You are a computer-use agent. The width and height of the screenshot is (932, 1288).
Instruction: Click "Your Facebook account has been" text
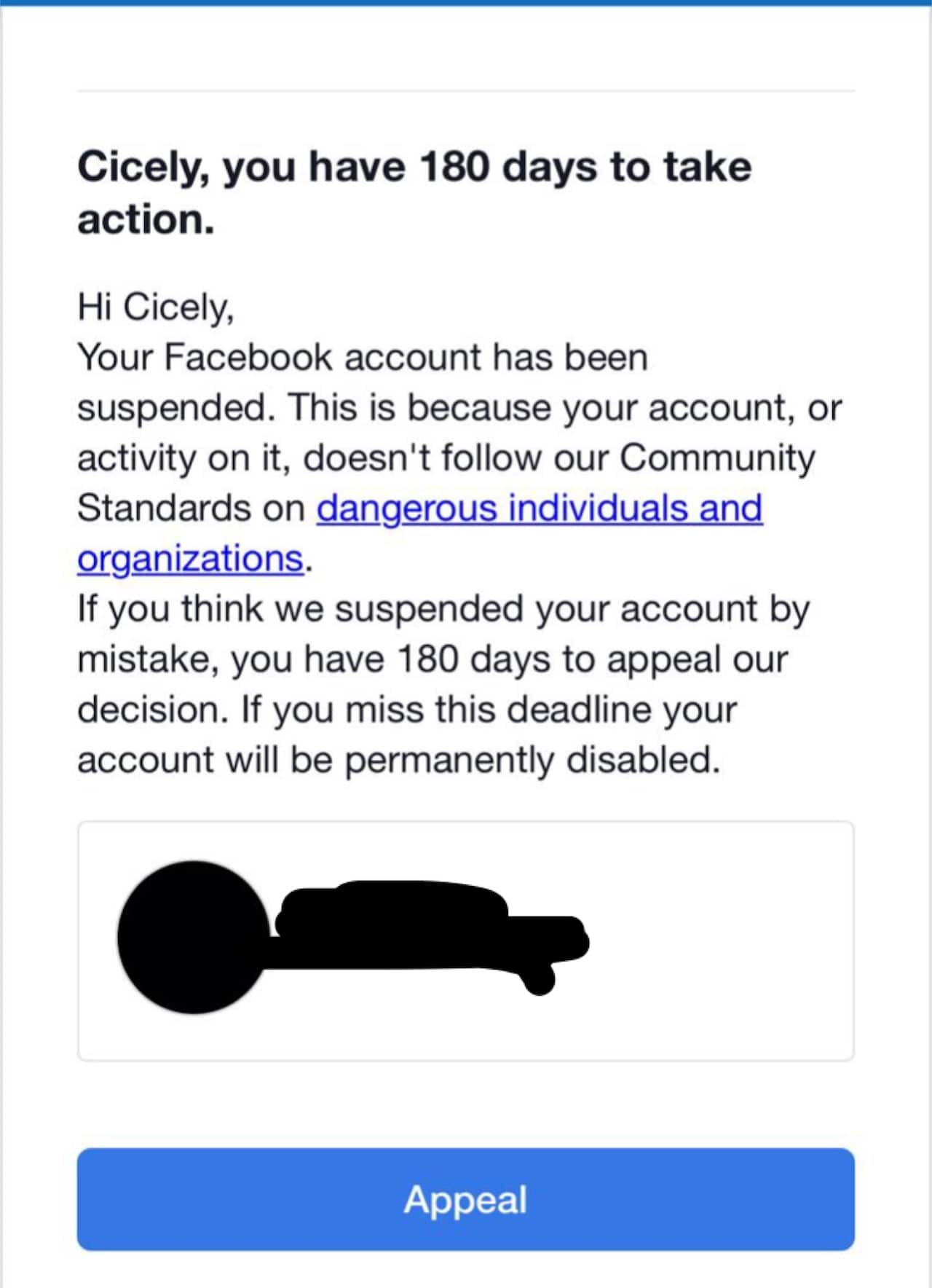click(362, 358)
